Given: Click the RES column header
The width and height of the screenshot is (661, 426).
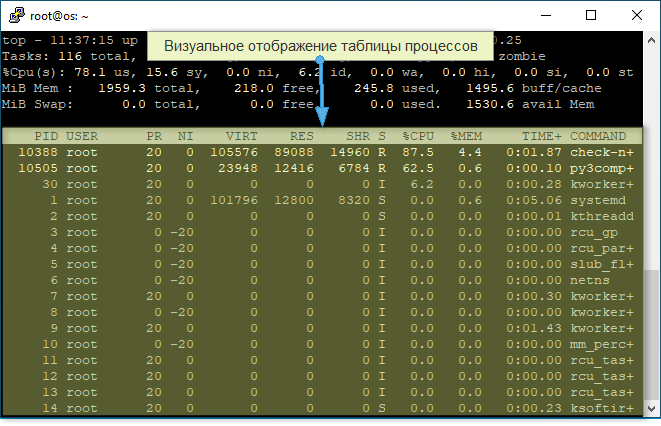Looking at the screenshot, I should tap(301, 136).
